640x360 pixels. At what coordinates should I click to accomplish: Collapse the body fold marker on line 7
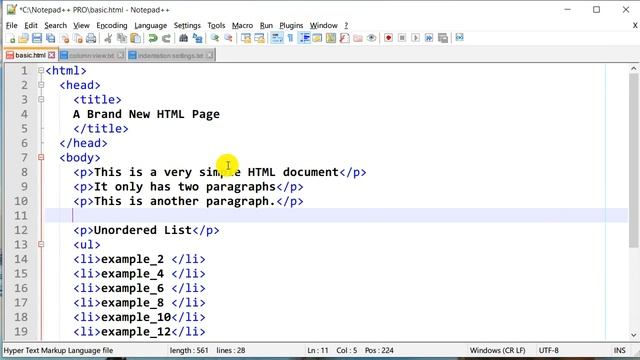point(41,157)
